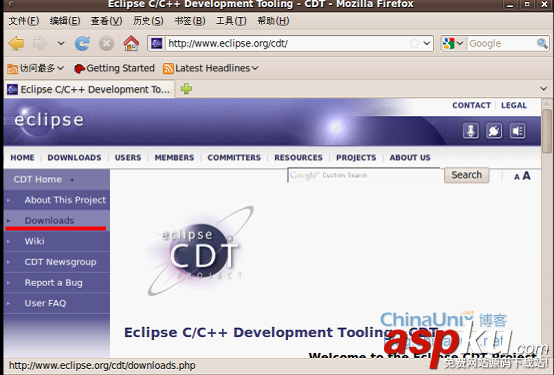Click the eclipse CDT project logo image
554x375 pixels.
pyautogui.click(x=200, y=251)
